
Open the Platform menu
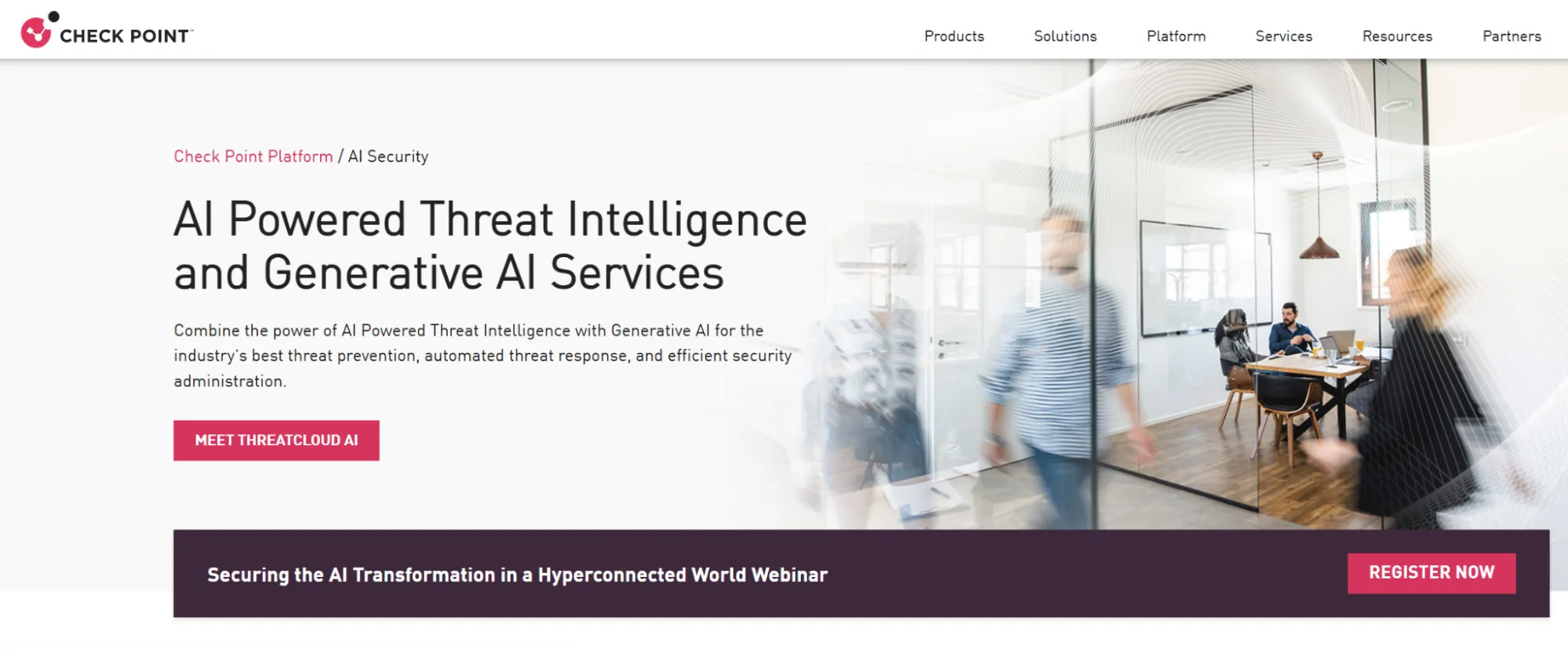[1176, 36]
